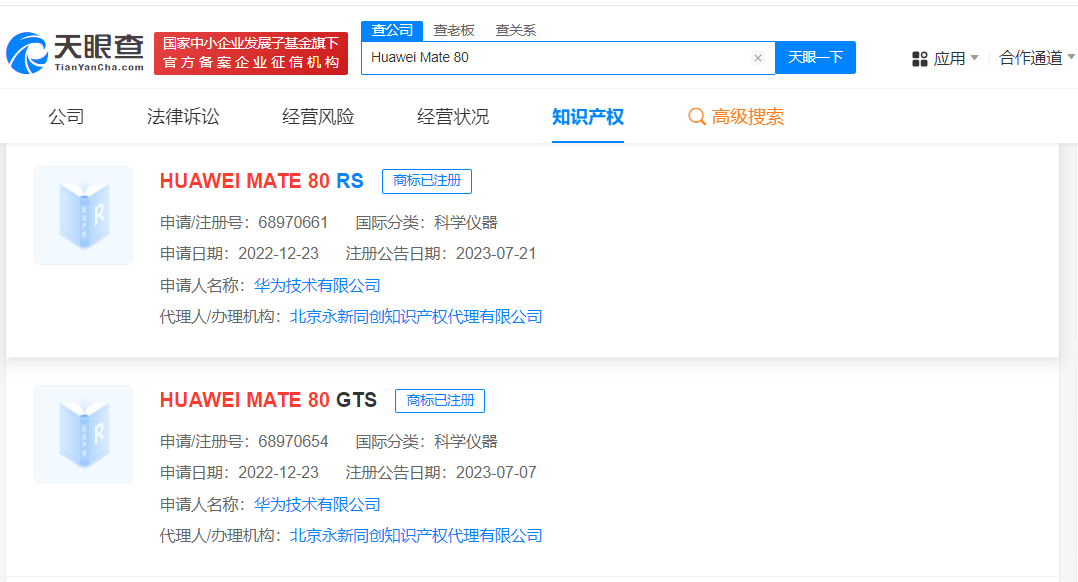Select the 查公司 search tab
This screenshot has height=582, width=1078.
coord(392,30)
